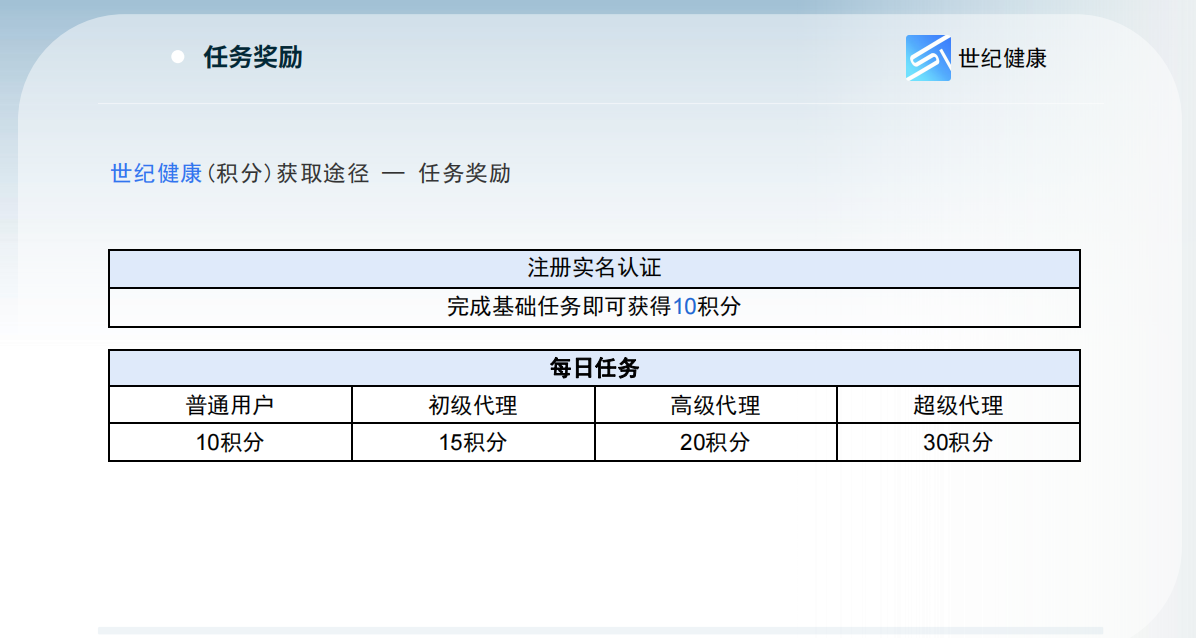
Task: Click the 世纪健康 brand name beside logo
Action: click(x=1002, y=58)
